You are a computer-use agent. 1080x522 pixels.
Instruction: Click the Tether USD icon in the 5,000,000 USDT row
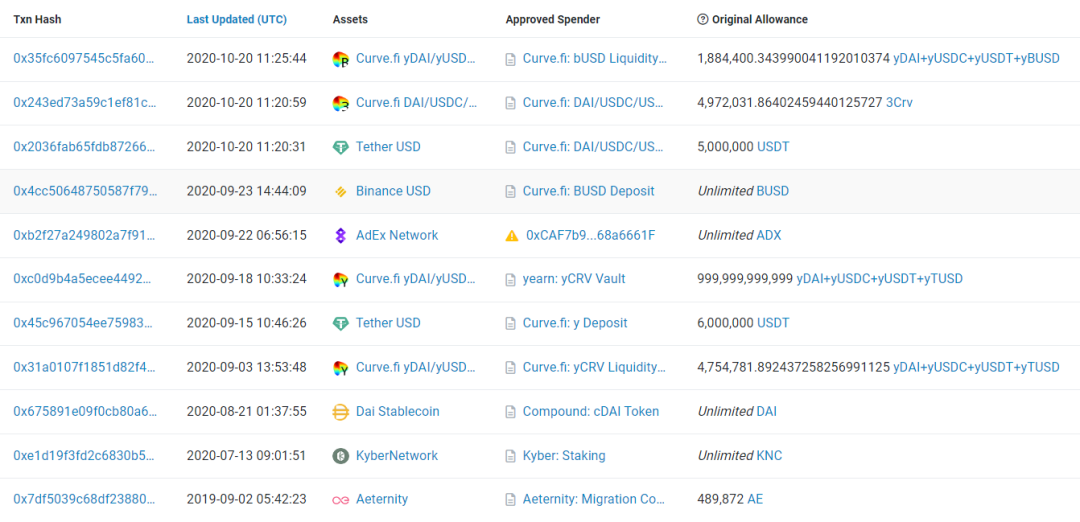click(x=341, y=147)
